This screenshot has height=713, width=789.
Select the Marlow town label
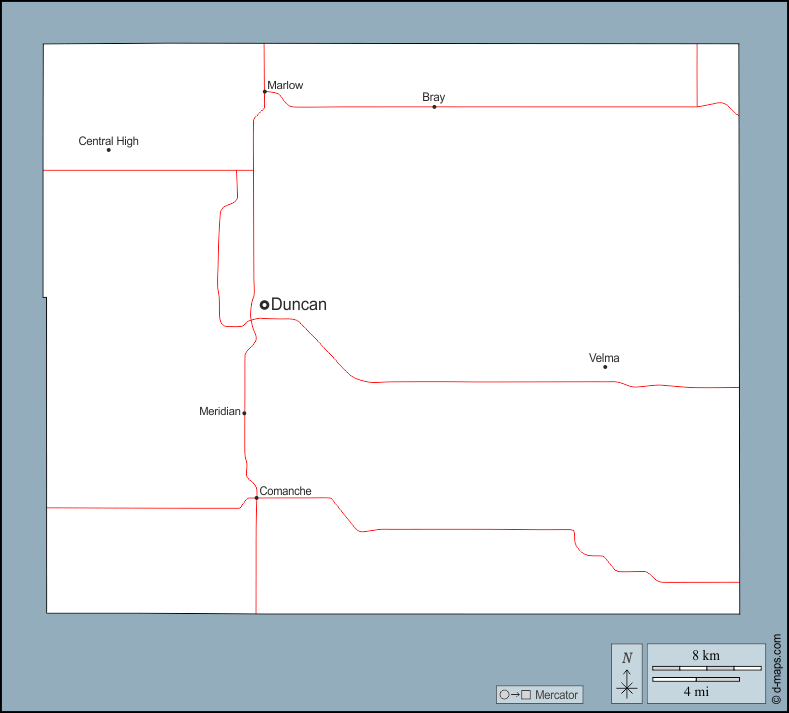click(x=285, y=85)
